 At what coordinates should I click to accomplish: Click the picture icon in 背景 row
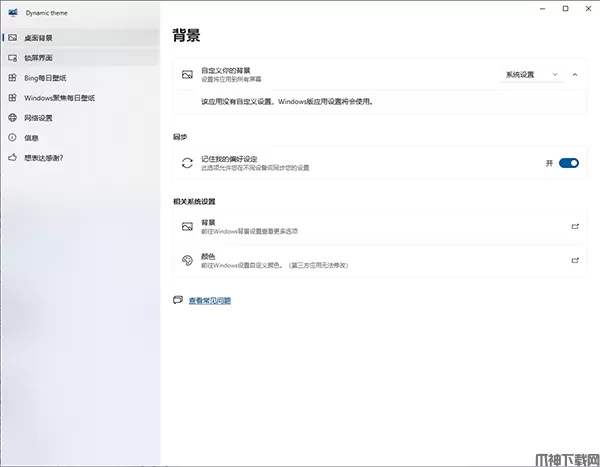[187, 227]
